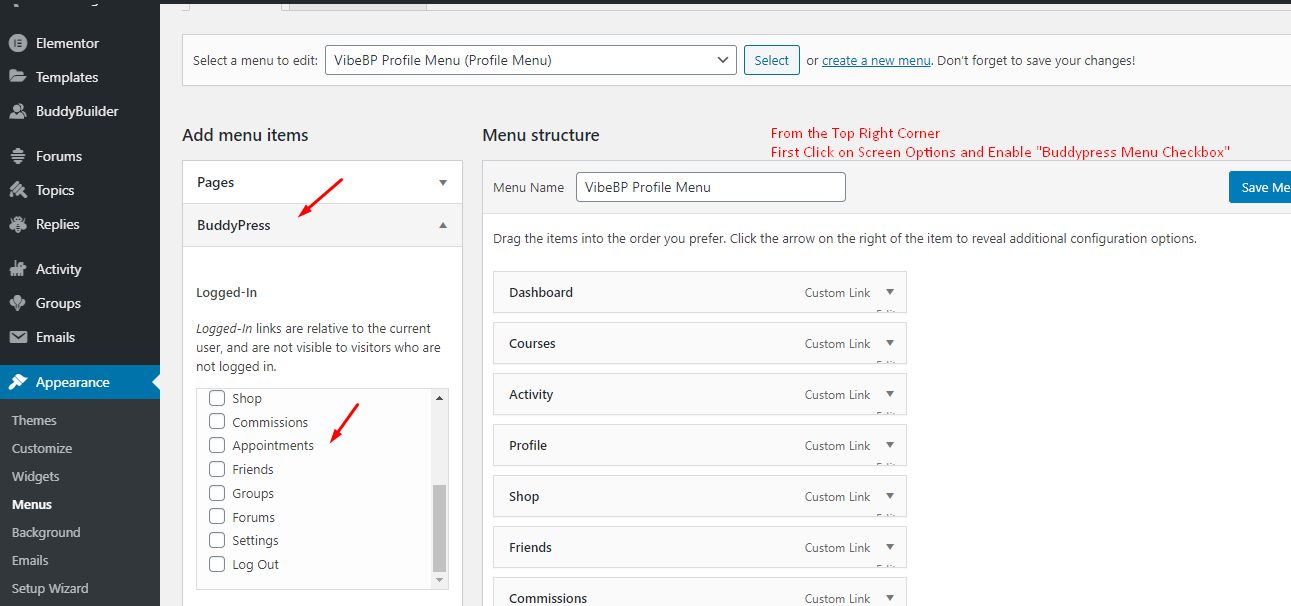Expand the Profile menu item arrow
This screenshot has width=1291, height=606.
[x=889, y=446]
